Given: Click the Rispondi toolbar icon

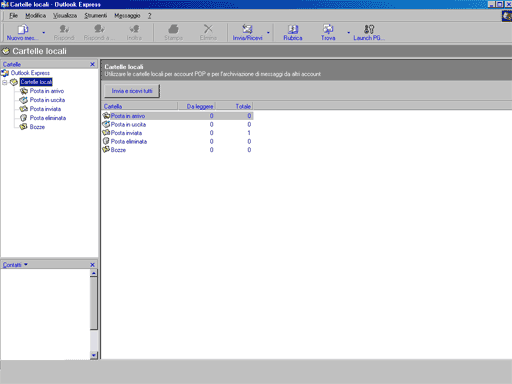Looking at the screenshot, I should [64, 29].
